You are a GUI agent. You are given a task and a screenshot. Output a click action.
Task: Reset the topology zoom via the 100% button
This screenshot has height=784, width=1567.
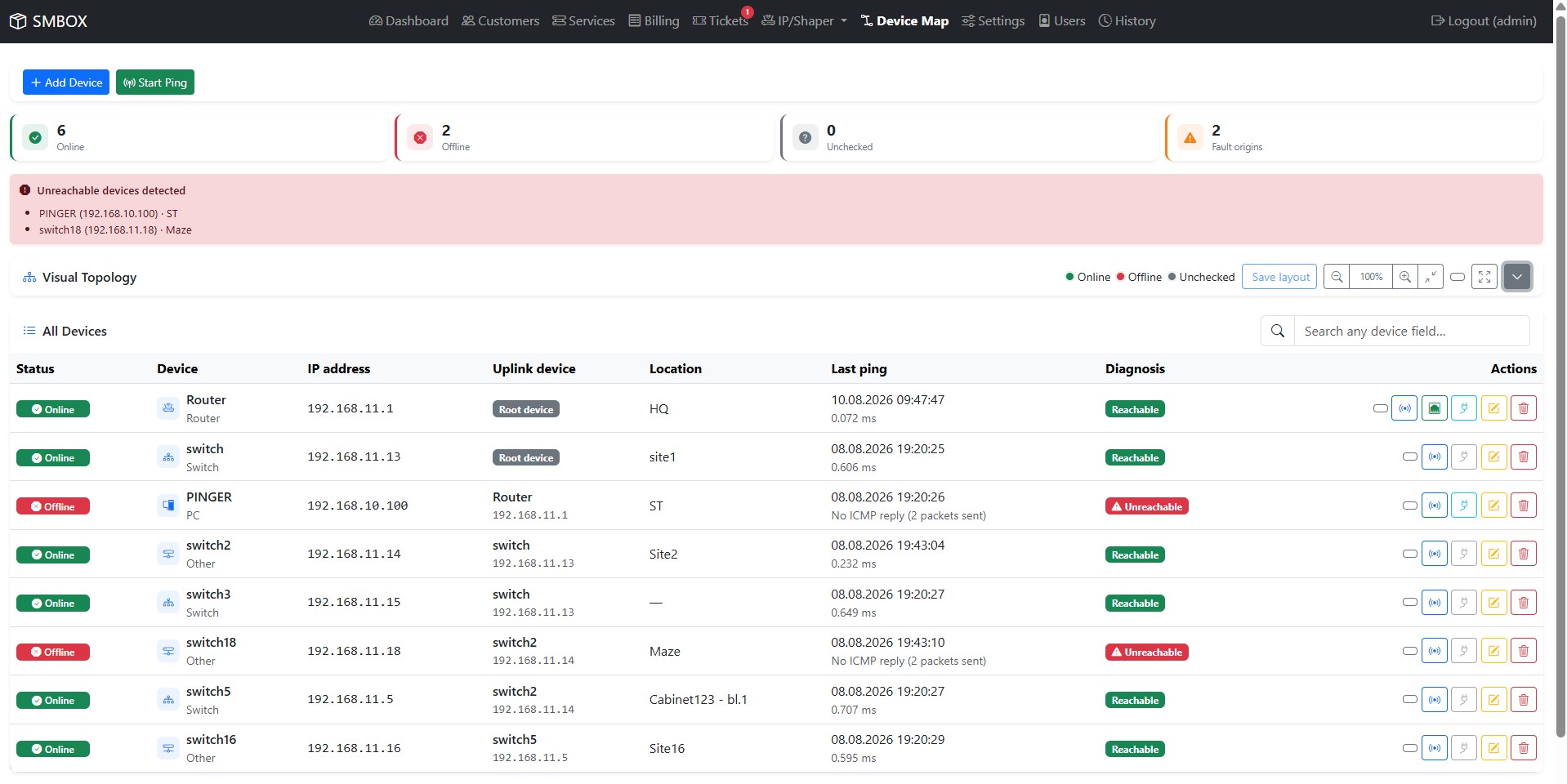[1371, 277]
